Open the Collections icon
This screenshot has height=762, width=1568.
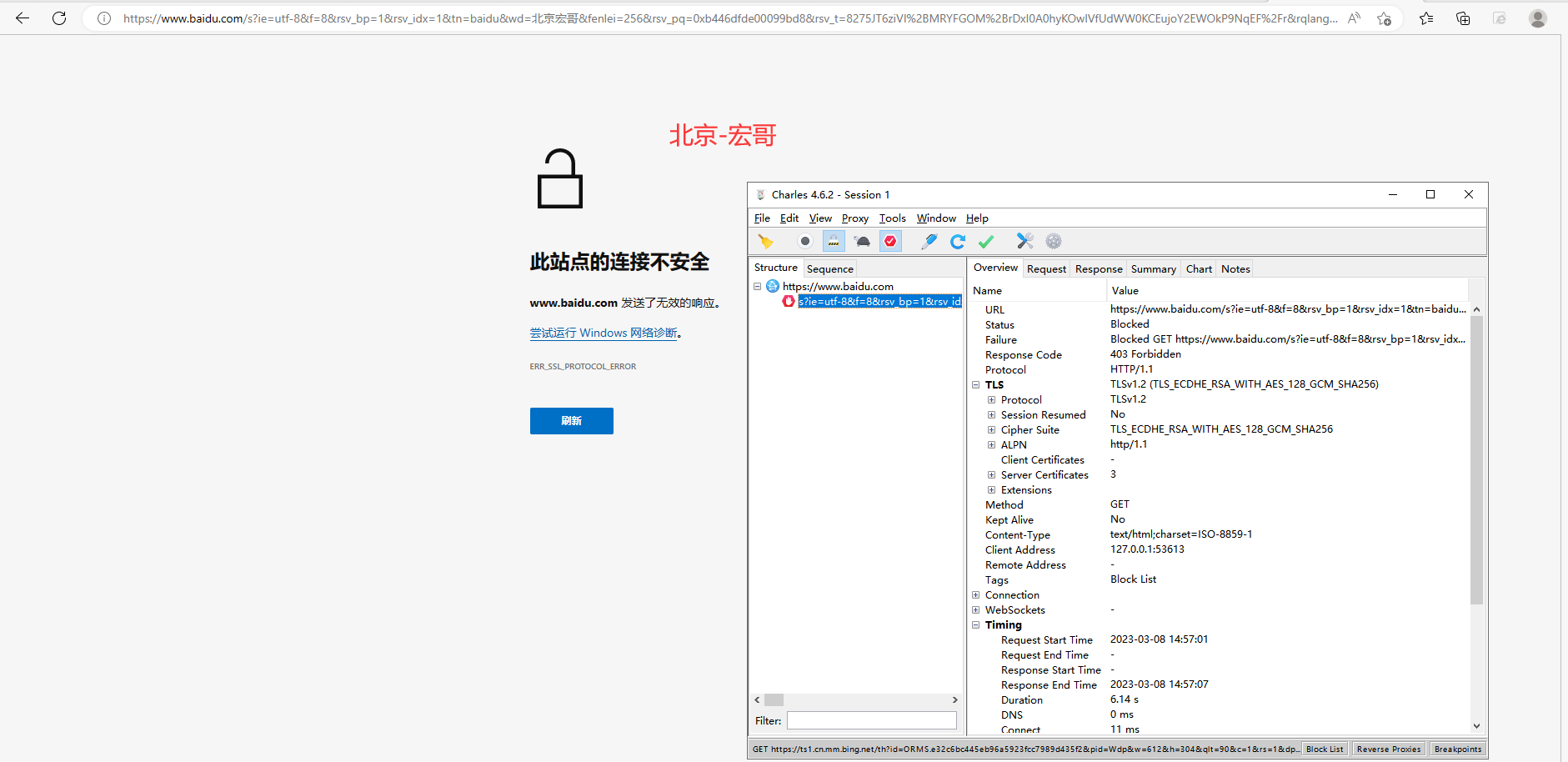(1463, 18)
